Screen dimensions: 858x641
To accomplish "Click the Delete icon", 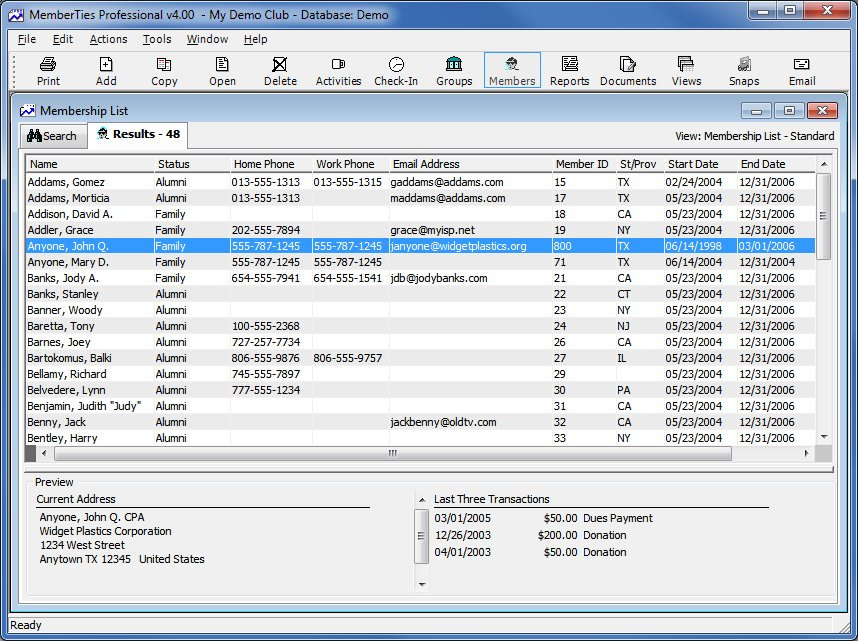I will (279, 69).
